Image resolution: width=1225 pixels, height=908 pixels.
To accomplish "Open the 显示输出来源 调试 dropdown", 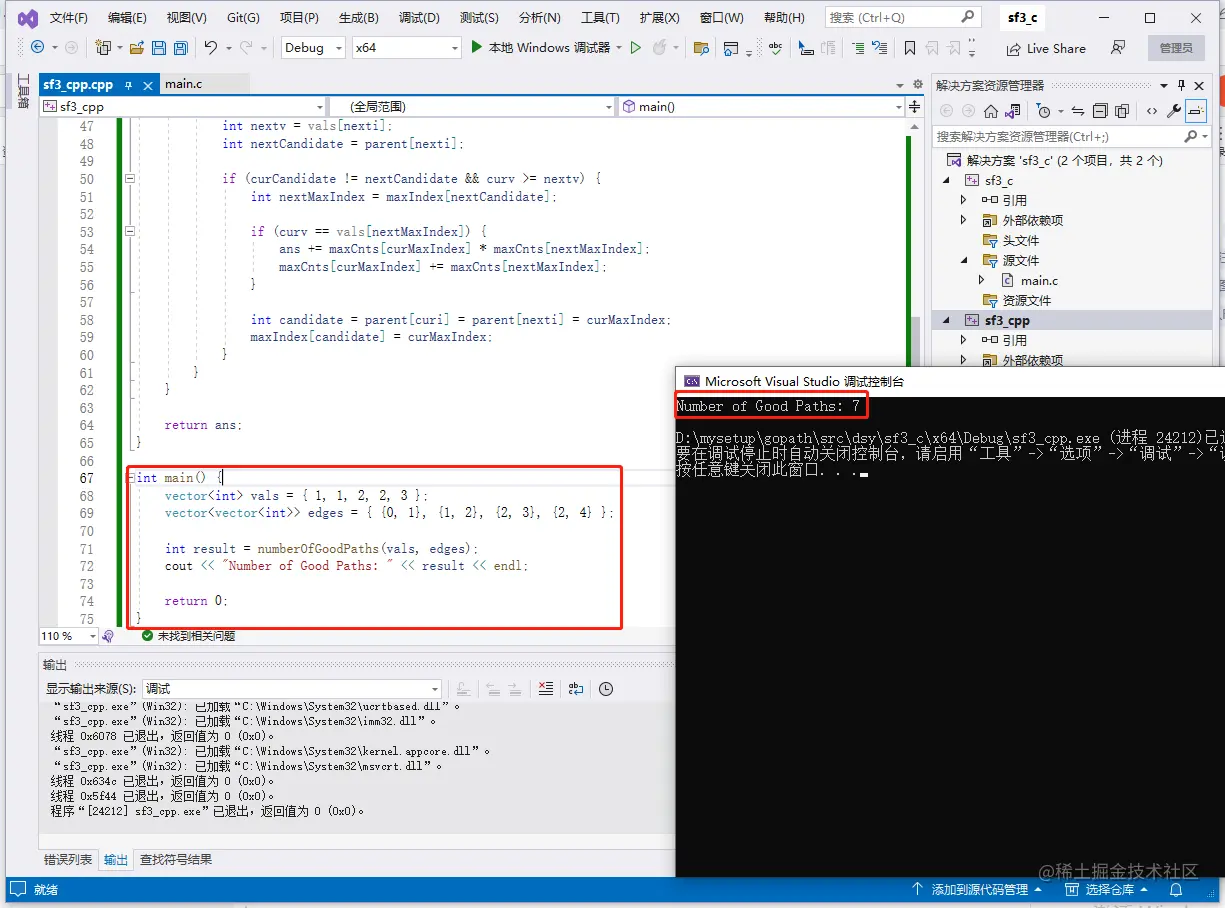I will (292, 688).
